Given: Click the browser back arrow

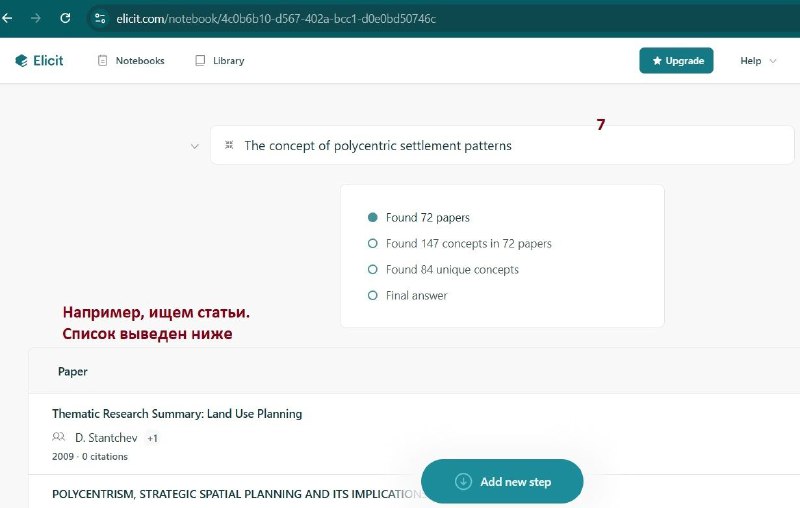Looking at the screenshot, I should point(7,18).
